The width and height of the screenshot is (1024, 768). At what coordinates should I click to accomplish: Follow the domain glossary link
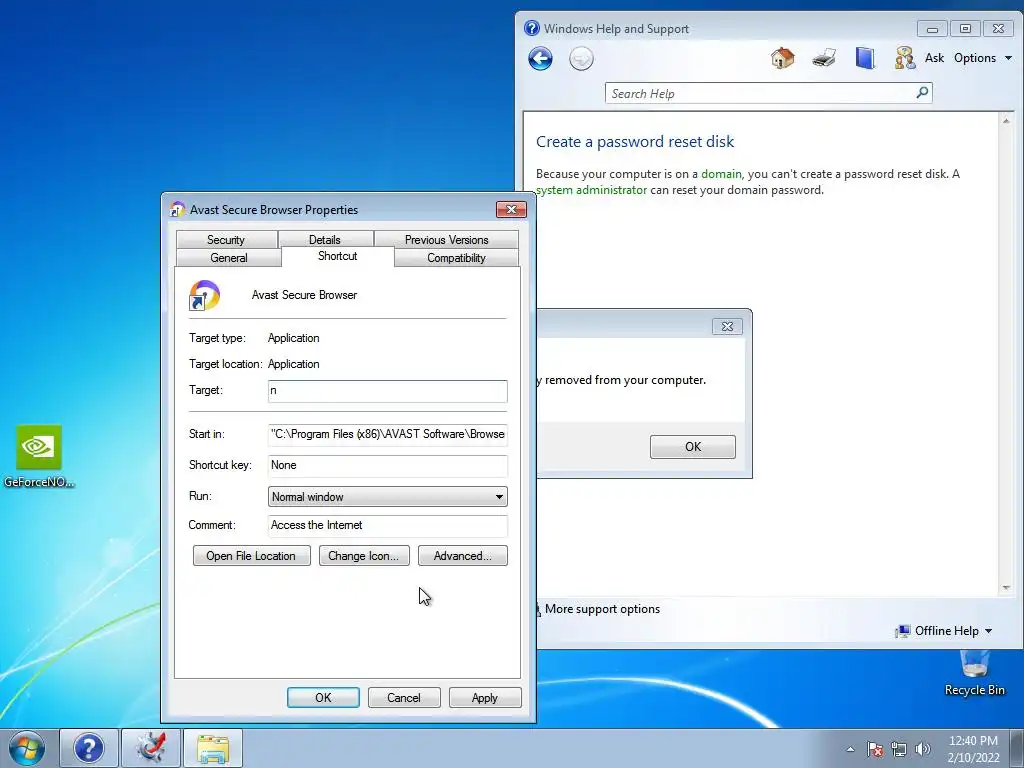(721, 174)
